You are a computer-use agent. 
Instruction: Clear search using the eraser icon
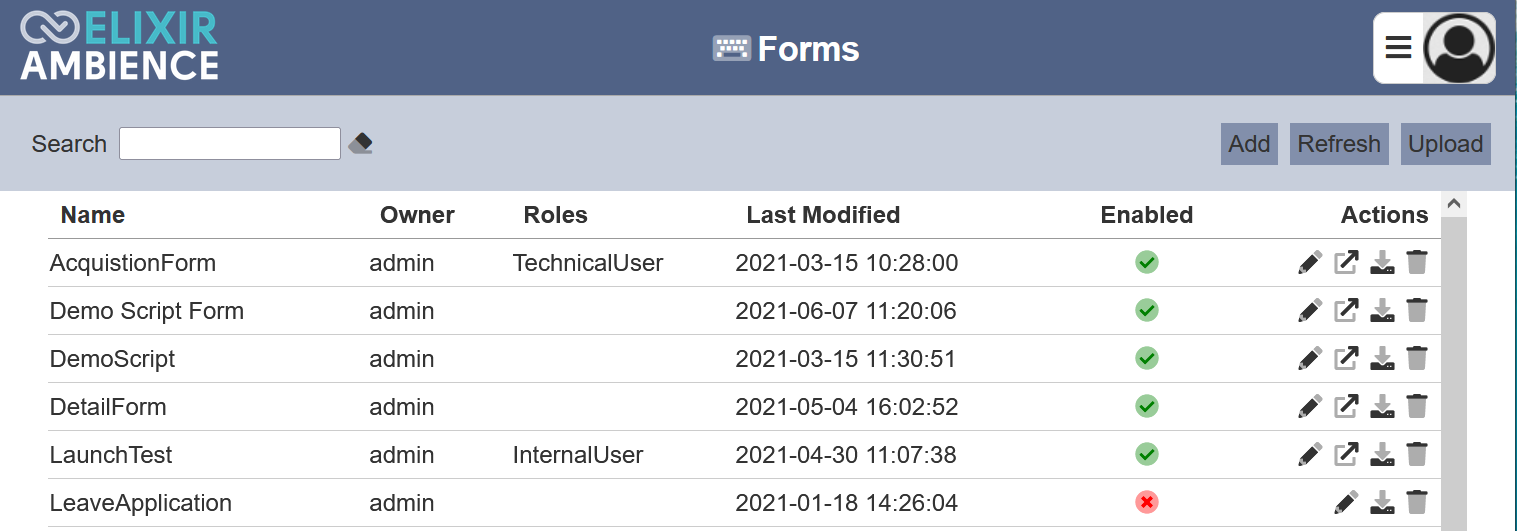click(361, 144)
